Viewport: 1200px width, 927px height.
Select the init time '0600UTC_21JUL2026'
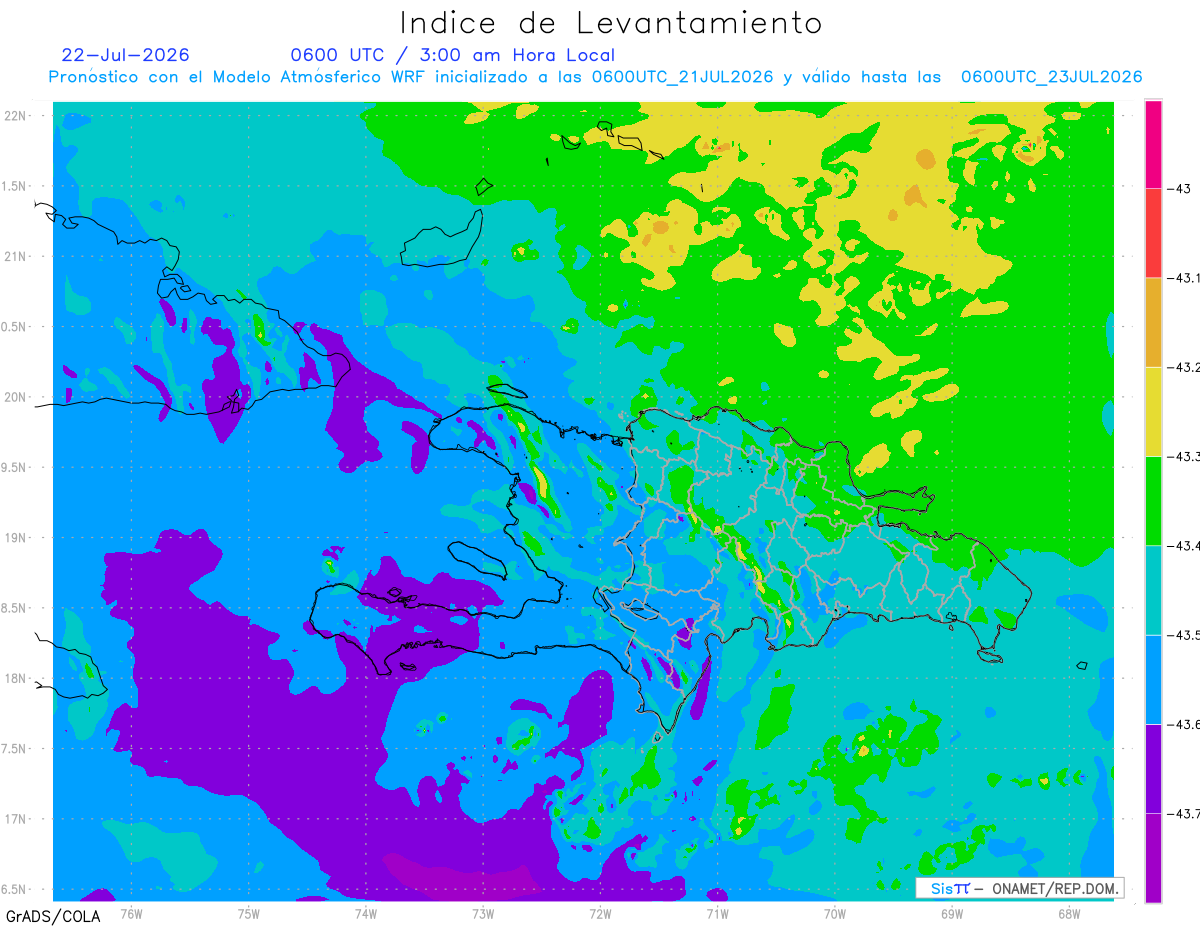[x=682, y=77]
